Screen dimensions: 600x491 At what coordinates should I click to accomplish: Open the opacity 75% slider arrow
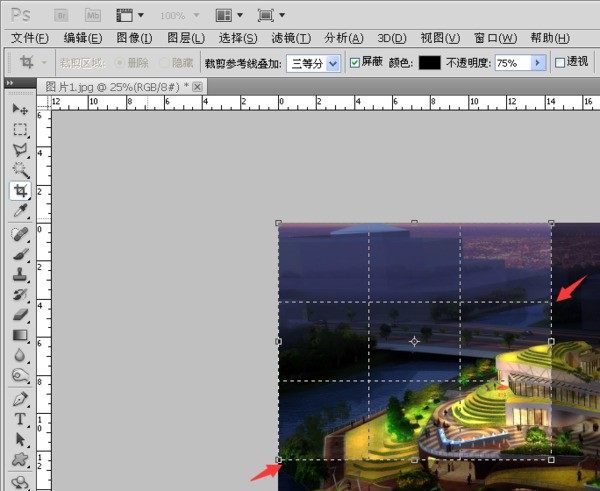point(538,63)
